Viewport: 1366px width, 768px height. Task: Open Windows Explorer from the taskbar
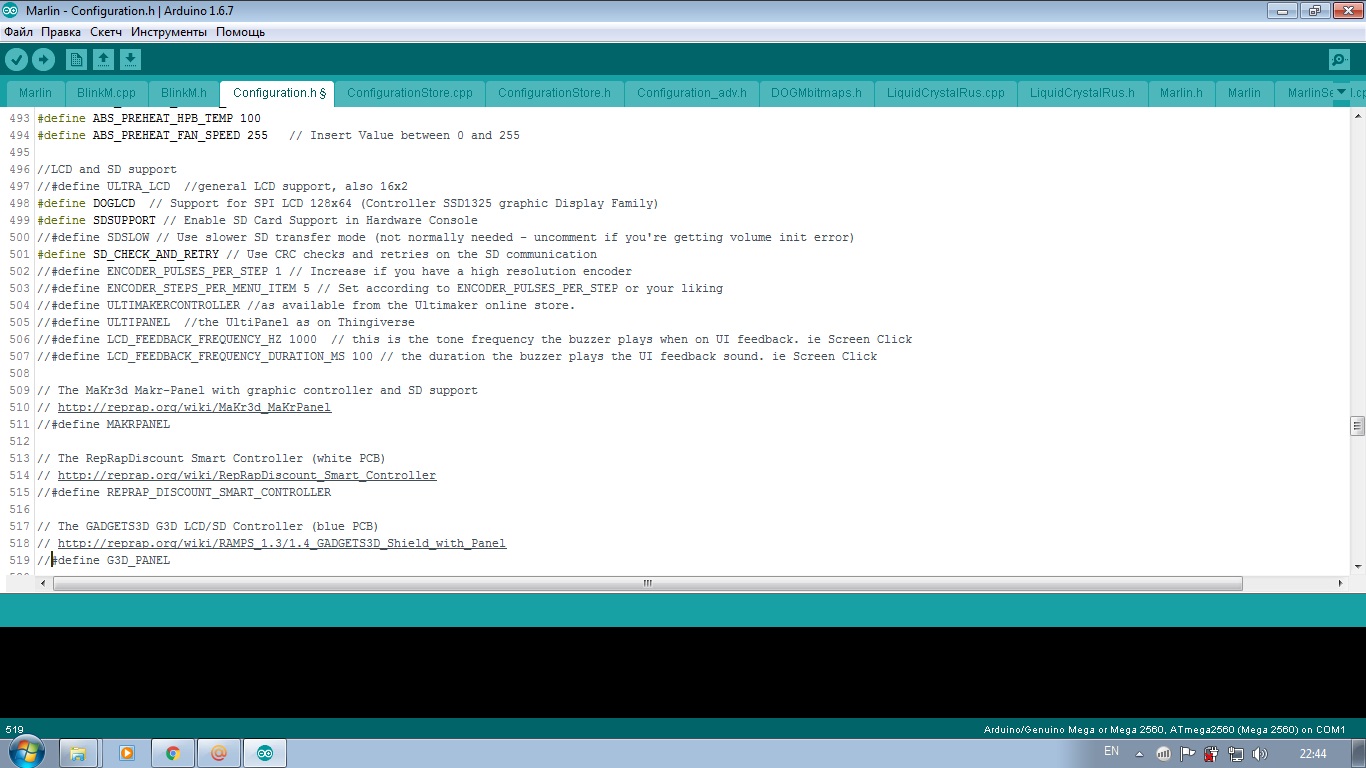[78, 753]
